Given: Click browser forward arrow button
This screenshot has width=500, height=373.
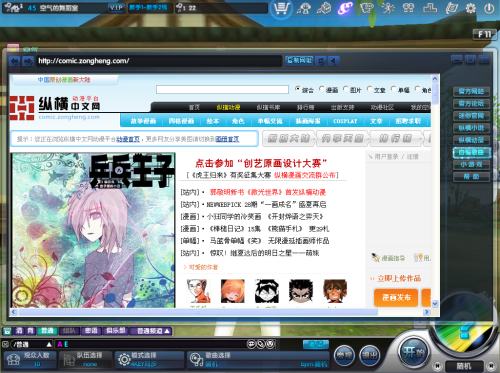Looking at the screenshot, I should 28,61.
